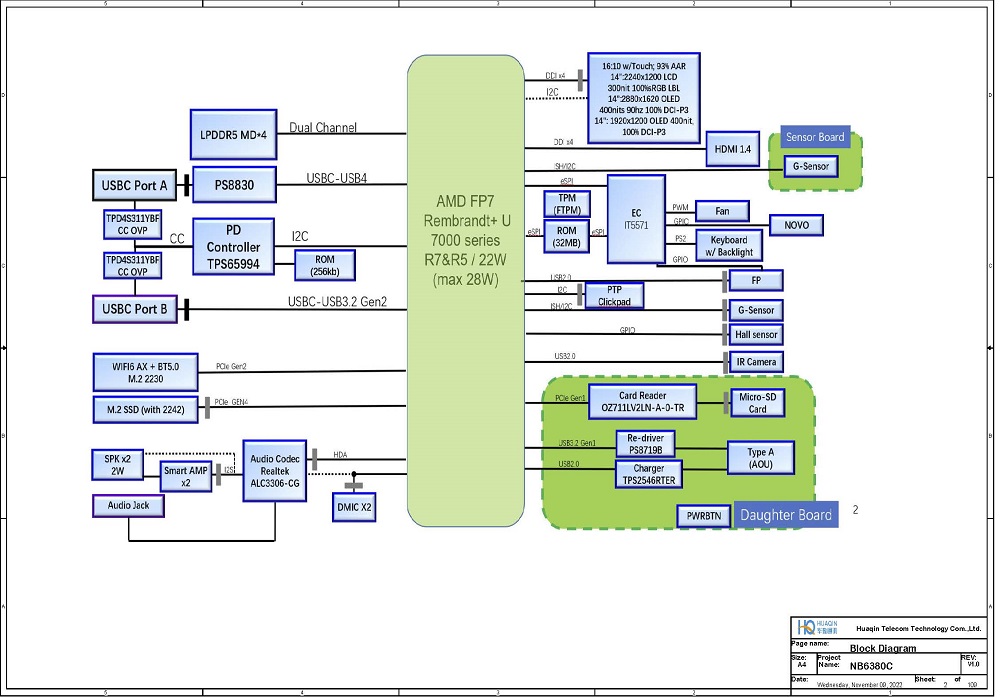Click the USBC Port B block
Image resolution: width=1000 pixels, height=697 pixels.
pos(135,309)
